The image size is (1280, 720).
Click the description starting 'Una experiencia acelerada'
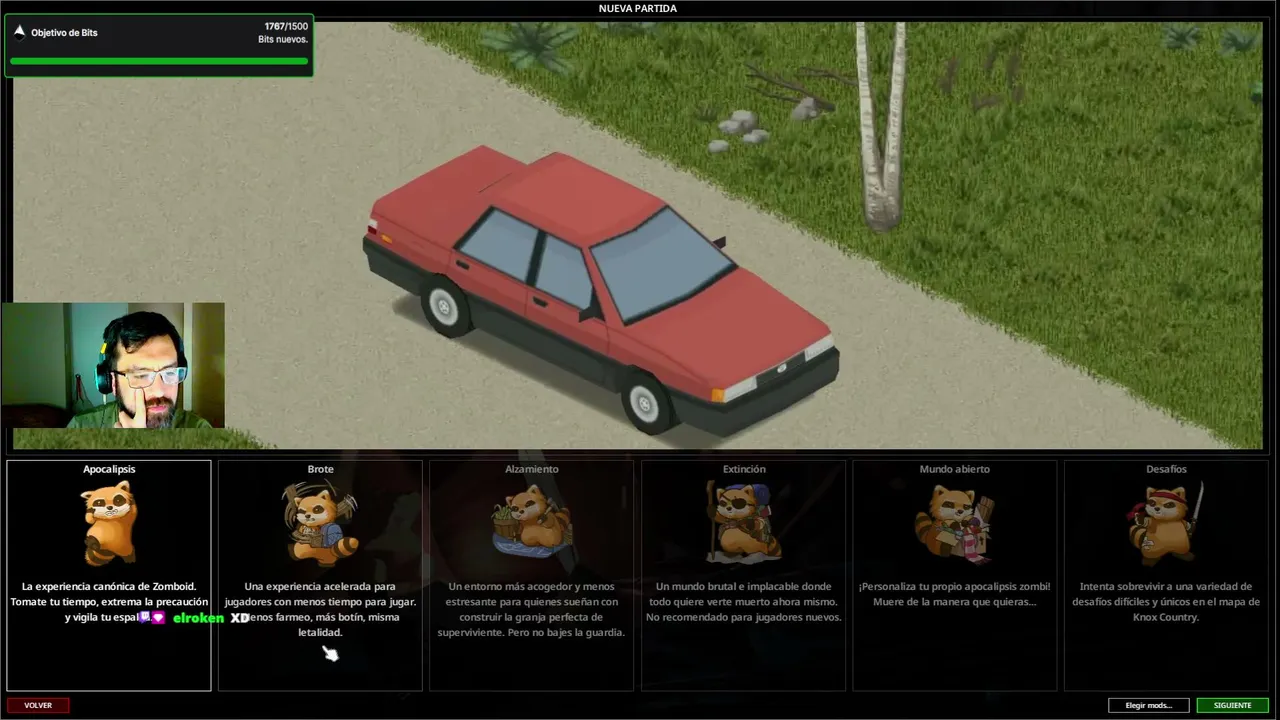pos(320,609)
